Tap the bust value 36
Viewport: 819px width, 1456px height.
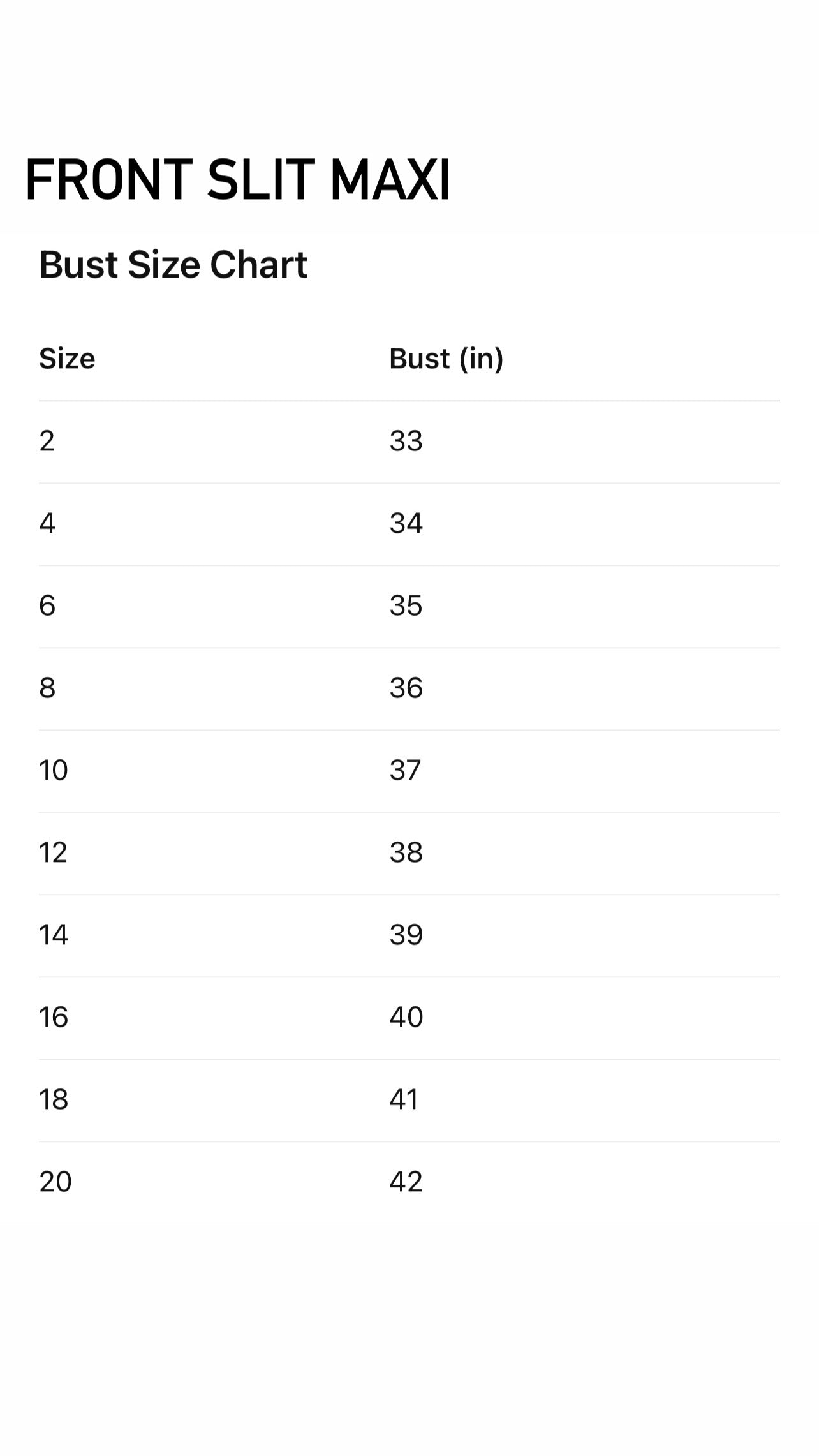point(406,688)
